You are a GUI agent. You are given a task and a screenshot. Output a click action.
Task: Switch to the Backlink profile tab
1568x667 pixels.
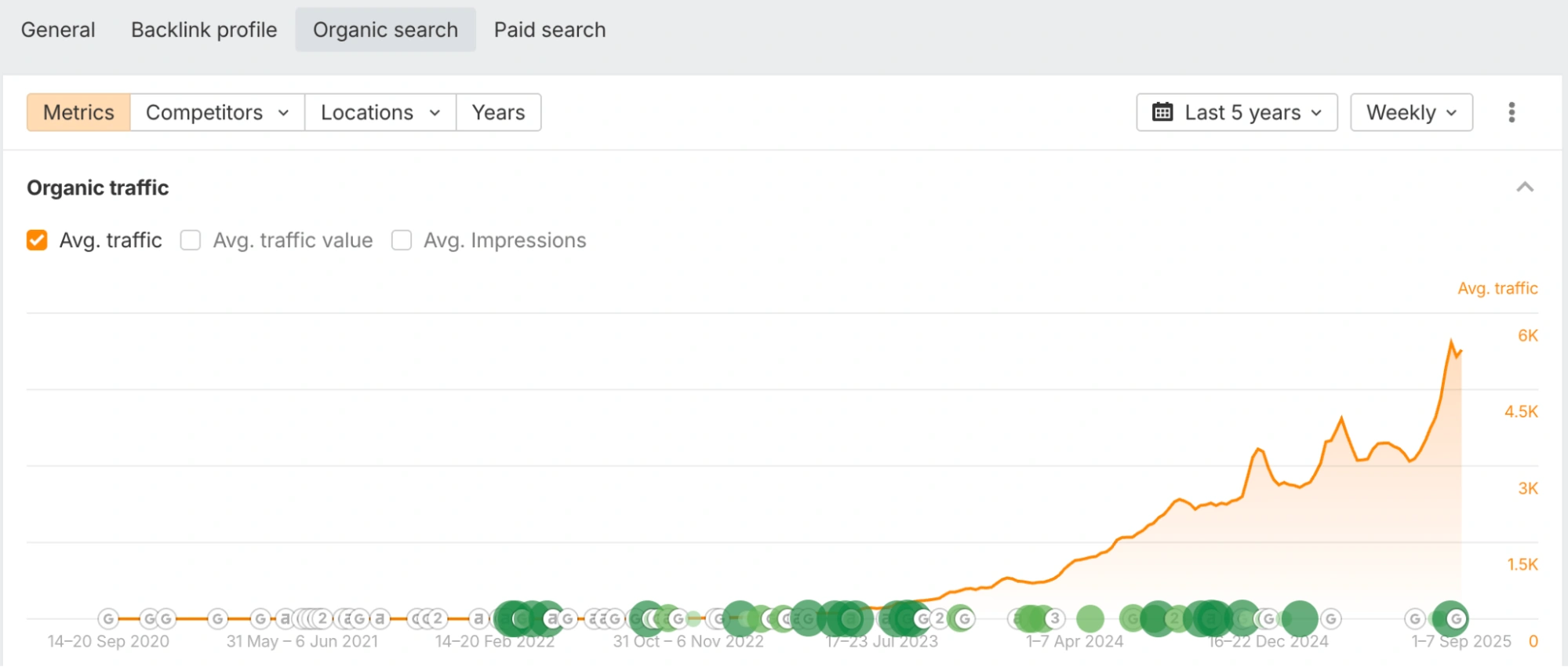(204, 30)
